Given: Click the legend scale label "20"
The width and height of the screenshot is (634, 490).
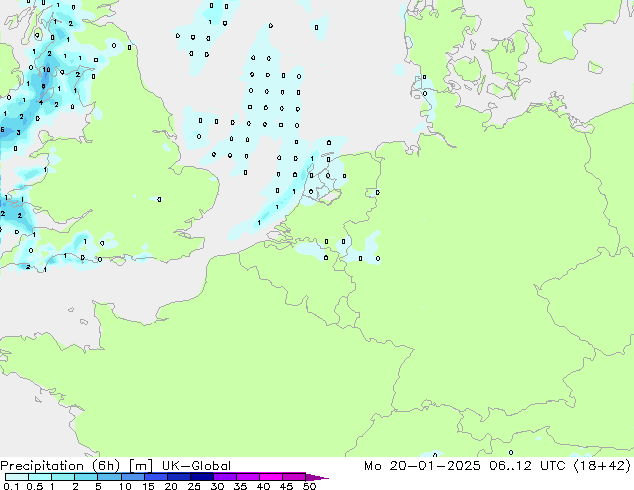Looking at the screenshot, I should pyautogui.click(x=171, y=486).
